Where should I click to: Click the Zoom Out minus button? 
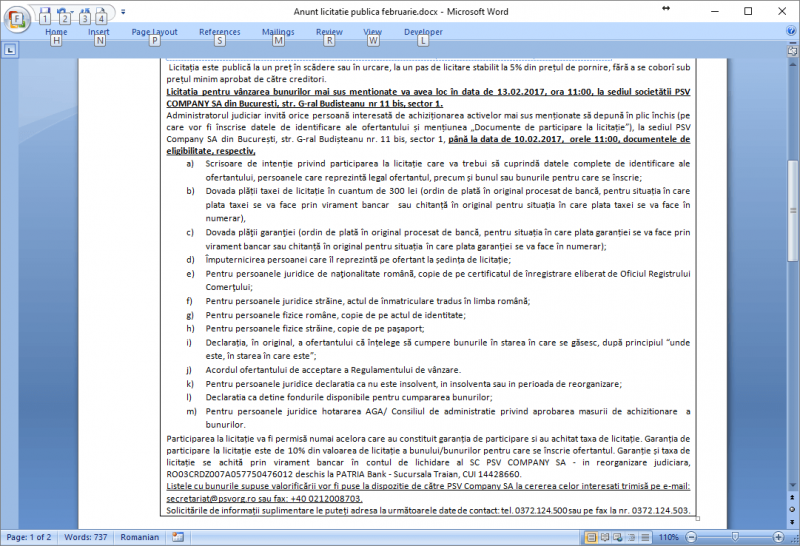pyautogui.click(x=691, y=537)
